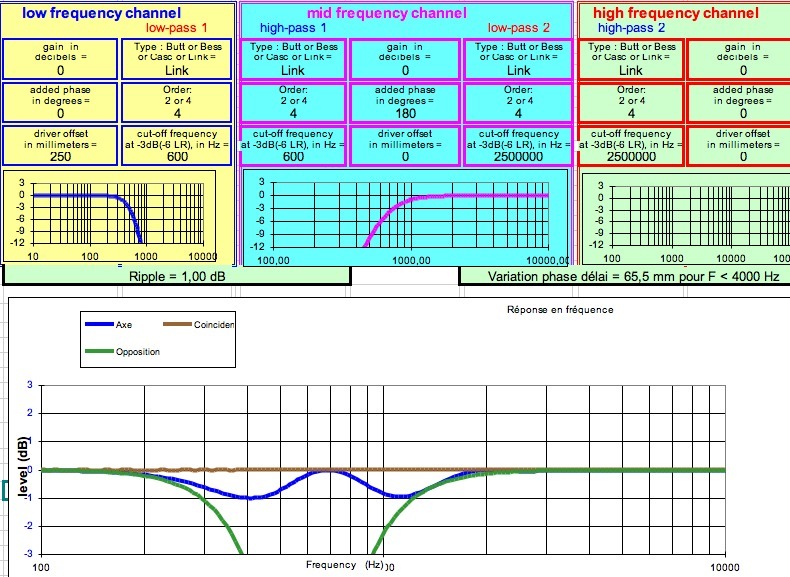Select the low frequency channel filter response chart
The height and width of the screenshot is (577, 790).
(110, 216)
